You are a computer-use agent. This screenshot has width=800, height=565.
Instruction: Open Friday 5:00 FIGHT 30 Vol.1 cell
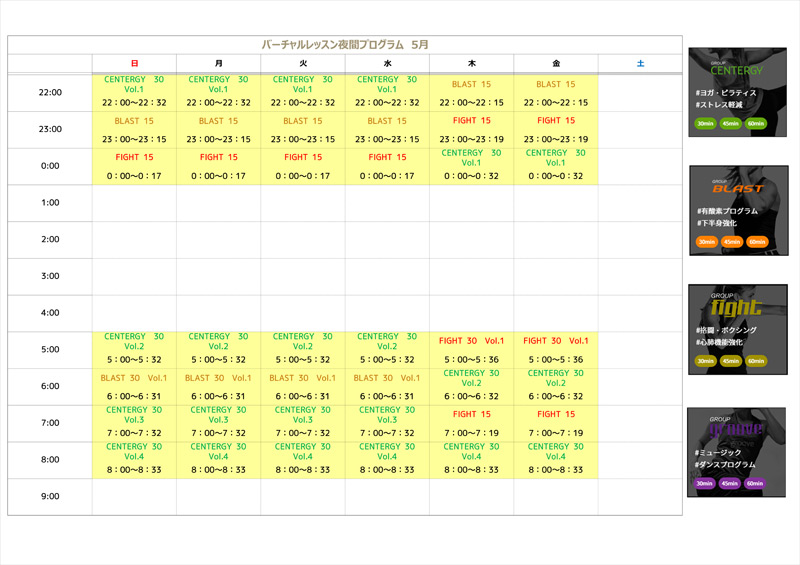coord(555,350)
